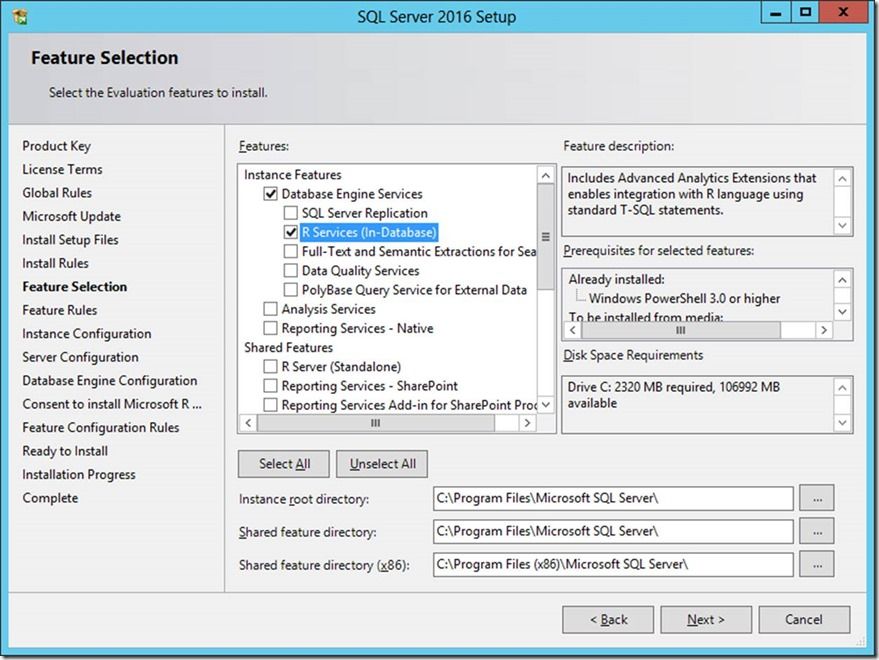The height and width of the screenshot is (660, 879).
Task: Select the Instance Configuration step
Action: coord(87,334)
